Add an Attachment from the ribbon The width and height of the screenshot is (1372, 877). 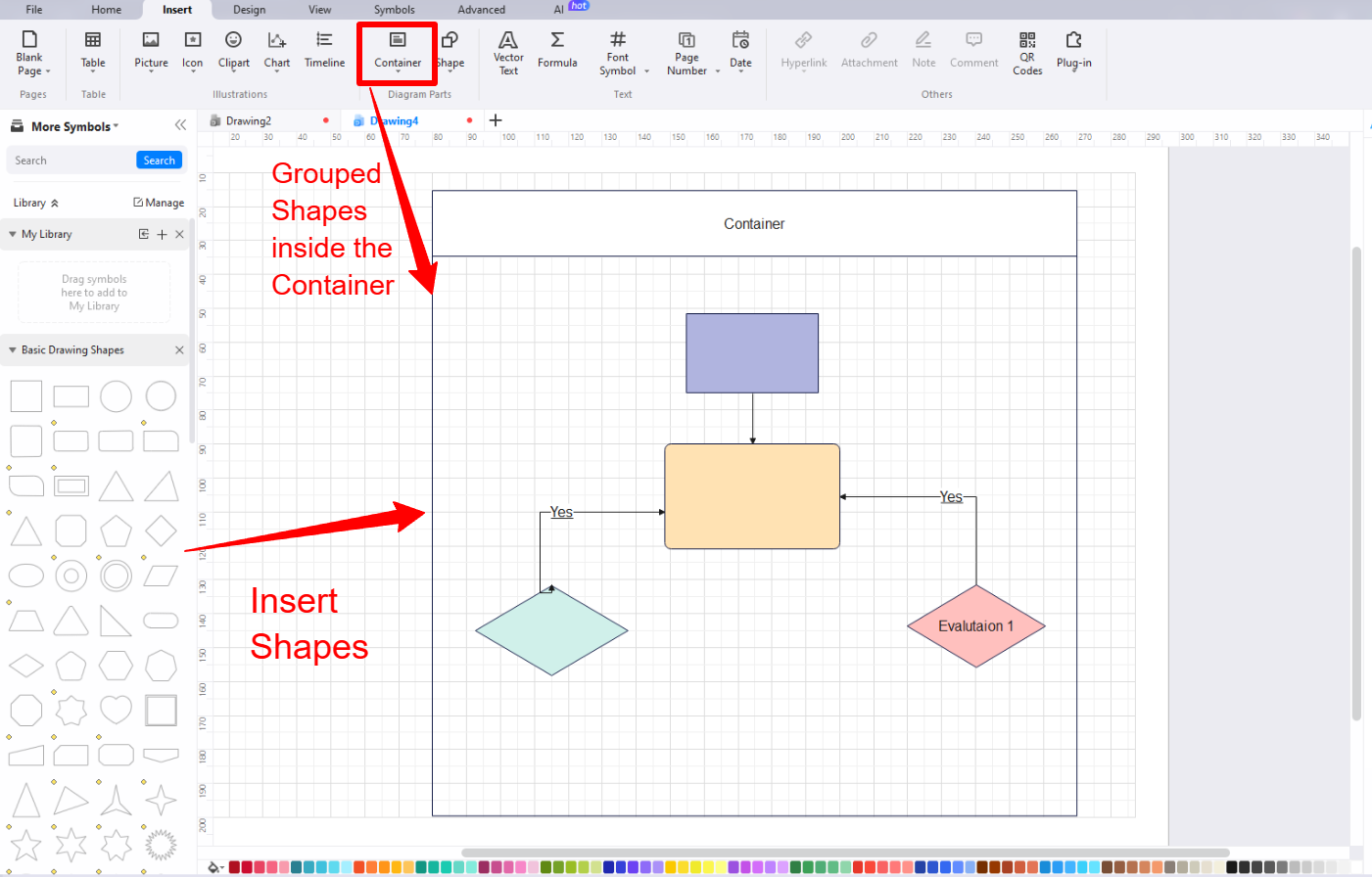pos(869,51)
